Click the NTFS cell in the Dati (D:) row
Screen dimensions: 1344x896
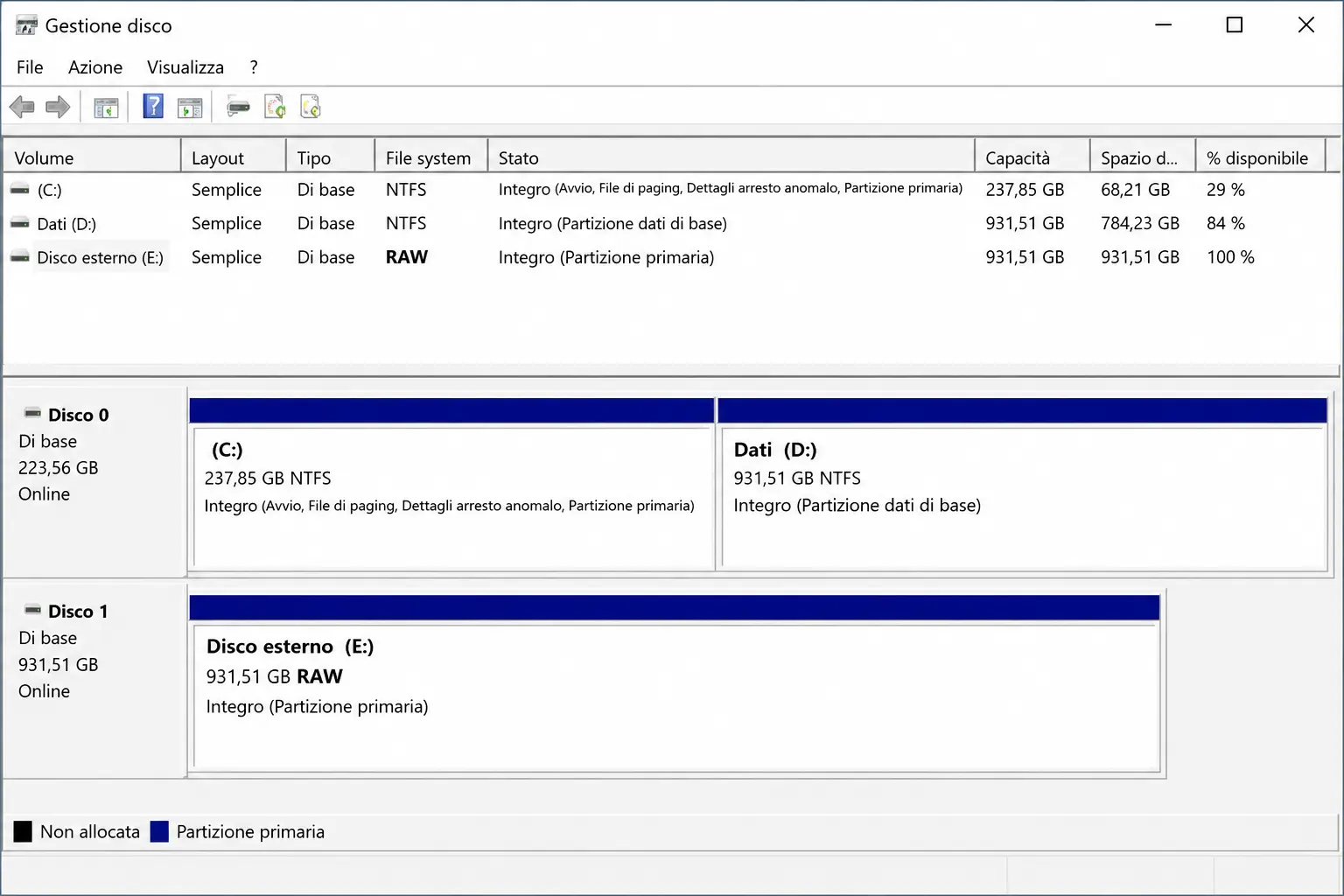[406, 224]
